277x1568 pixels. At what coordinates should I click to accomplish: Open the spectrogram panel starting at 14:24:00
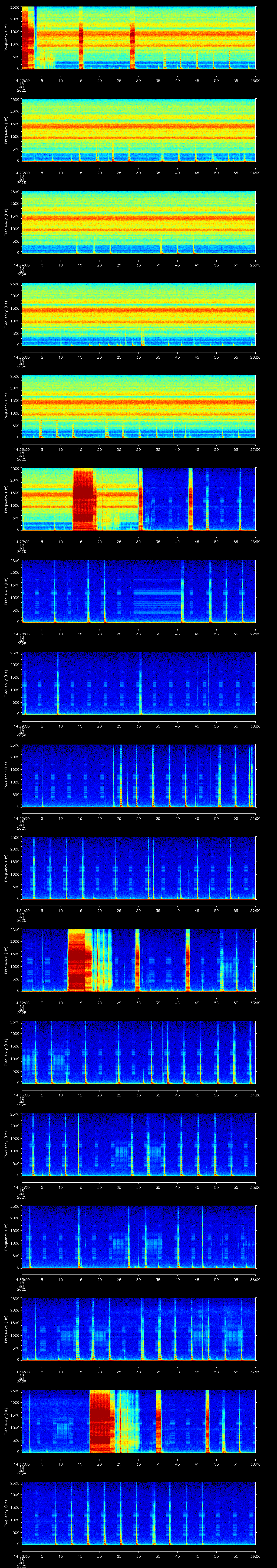coord(138,222)
